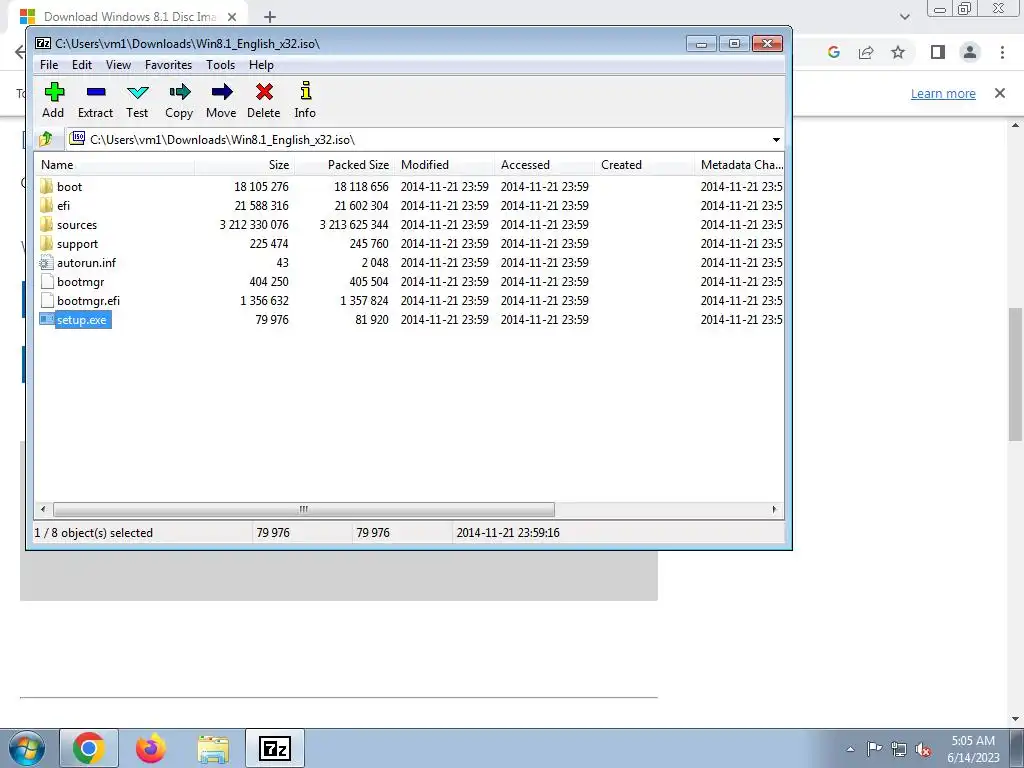Click the Google icon in Chrome's address bar

point(833,52)
